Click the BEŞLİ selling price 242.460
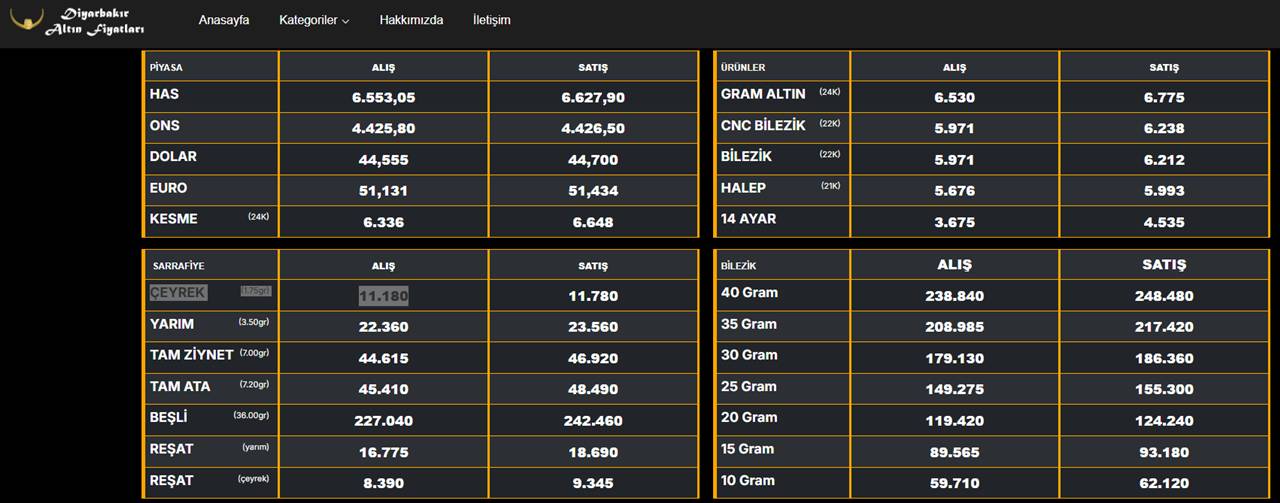The height and width of the screenshot is (503, 1280). coord(593,421)
